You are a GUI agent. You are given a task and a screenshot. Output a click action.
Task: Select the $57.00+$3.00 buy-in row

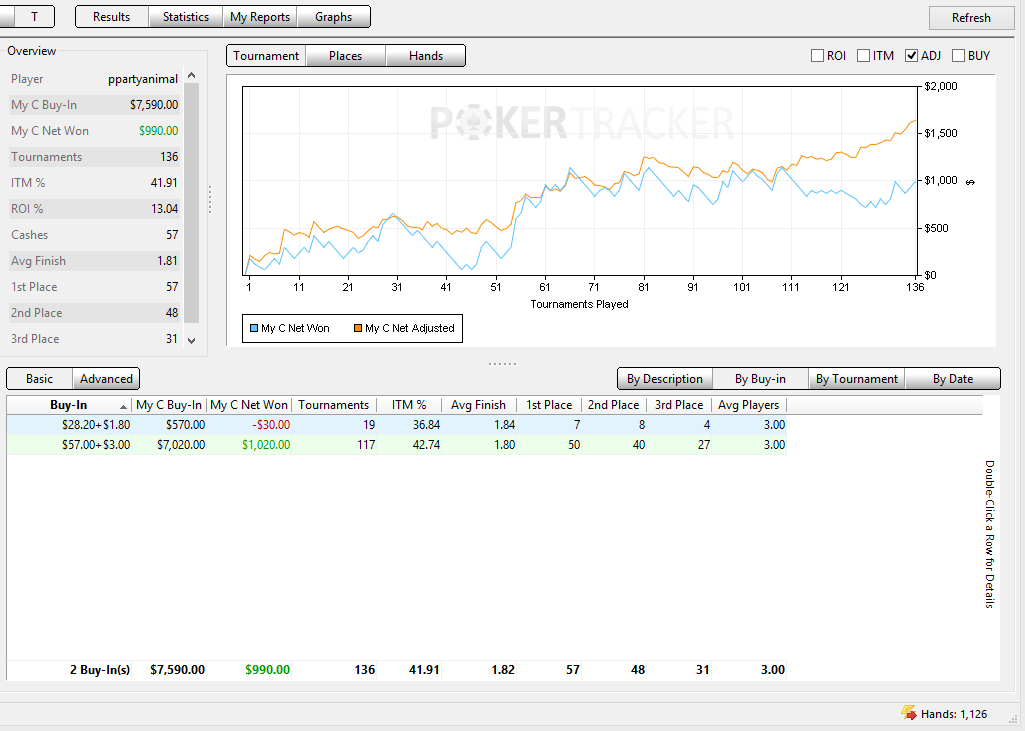(396, 445)
